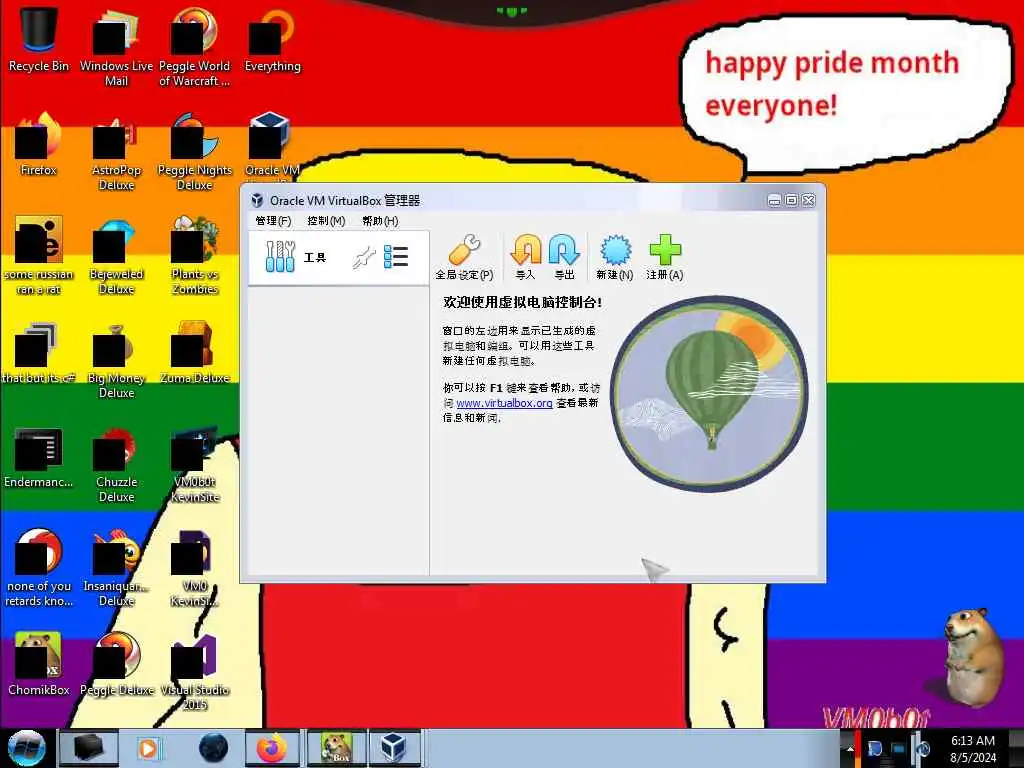Image resolution: width=1024 pixels, height=768 pixels.
Task: Select the Plants vs Zombies icon
Action: (195, 256)
